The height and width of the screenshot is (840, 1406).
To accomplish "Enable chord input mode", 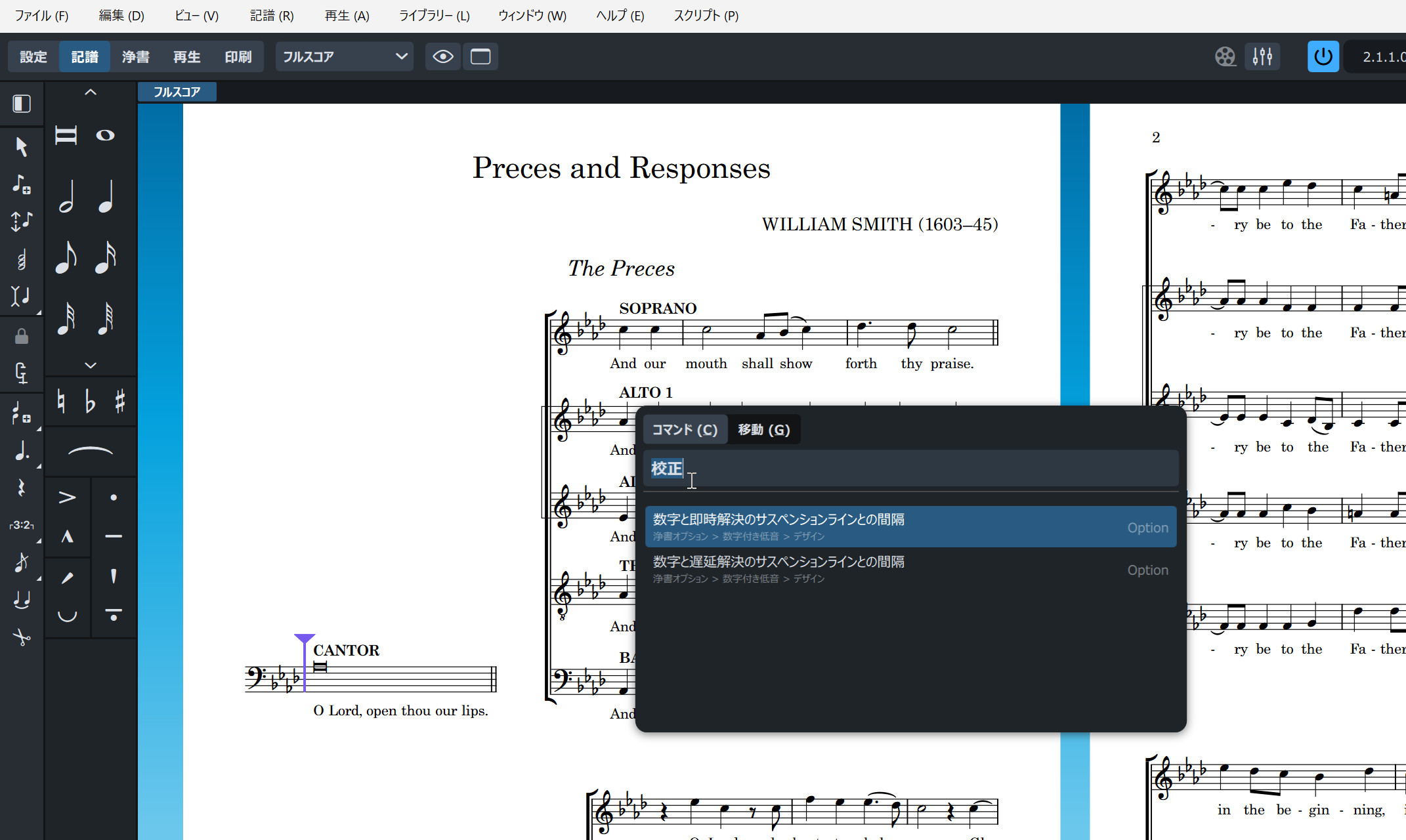I will tap(22, 260).
